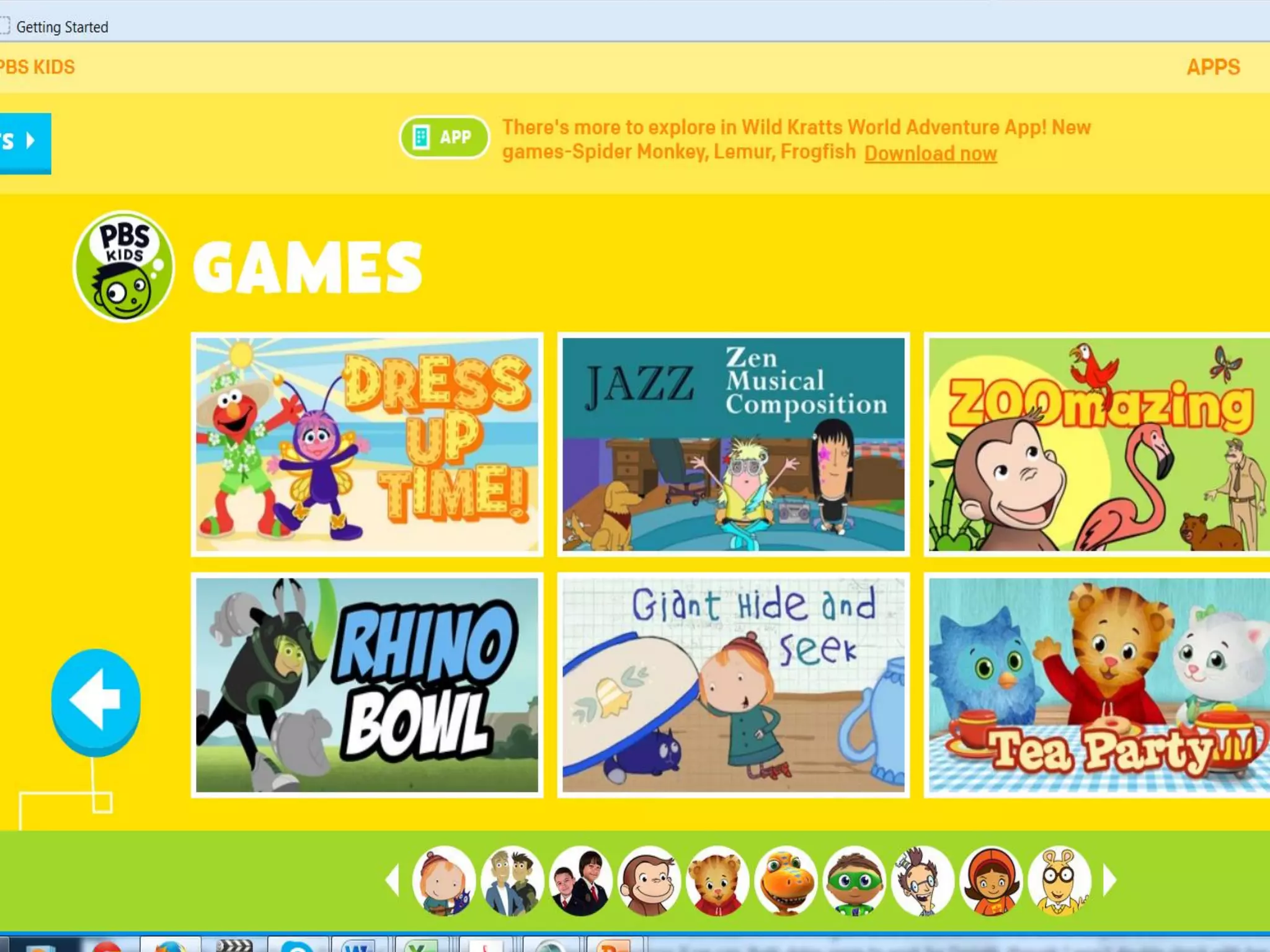Click the green APP badge button
This screenshot has width=1270, height=952.
[444, 137]
